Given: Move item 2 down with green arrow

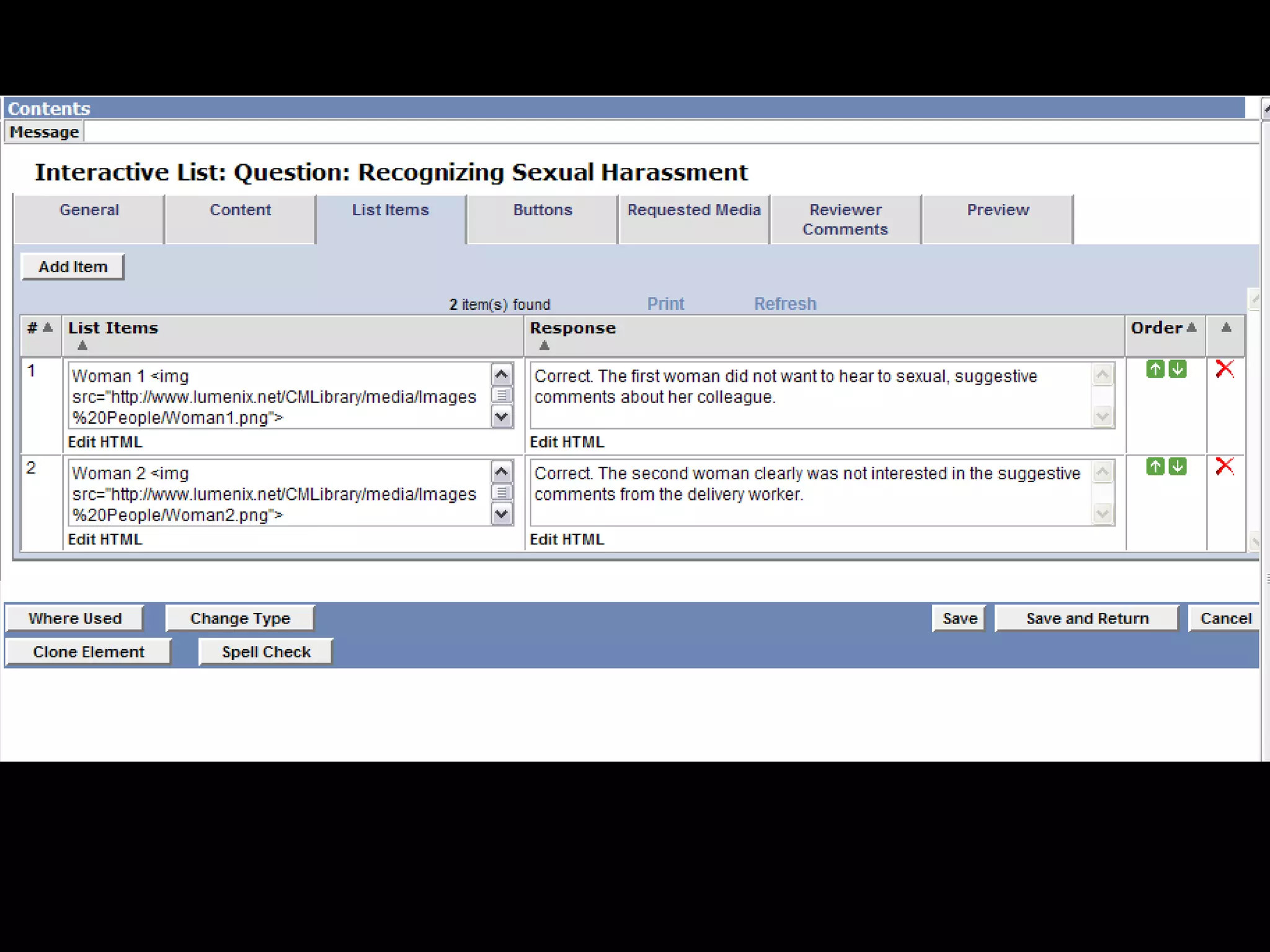Looking at the screenshot, I should point(1177,466).
